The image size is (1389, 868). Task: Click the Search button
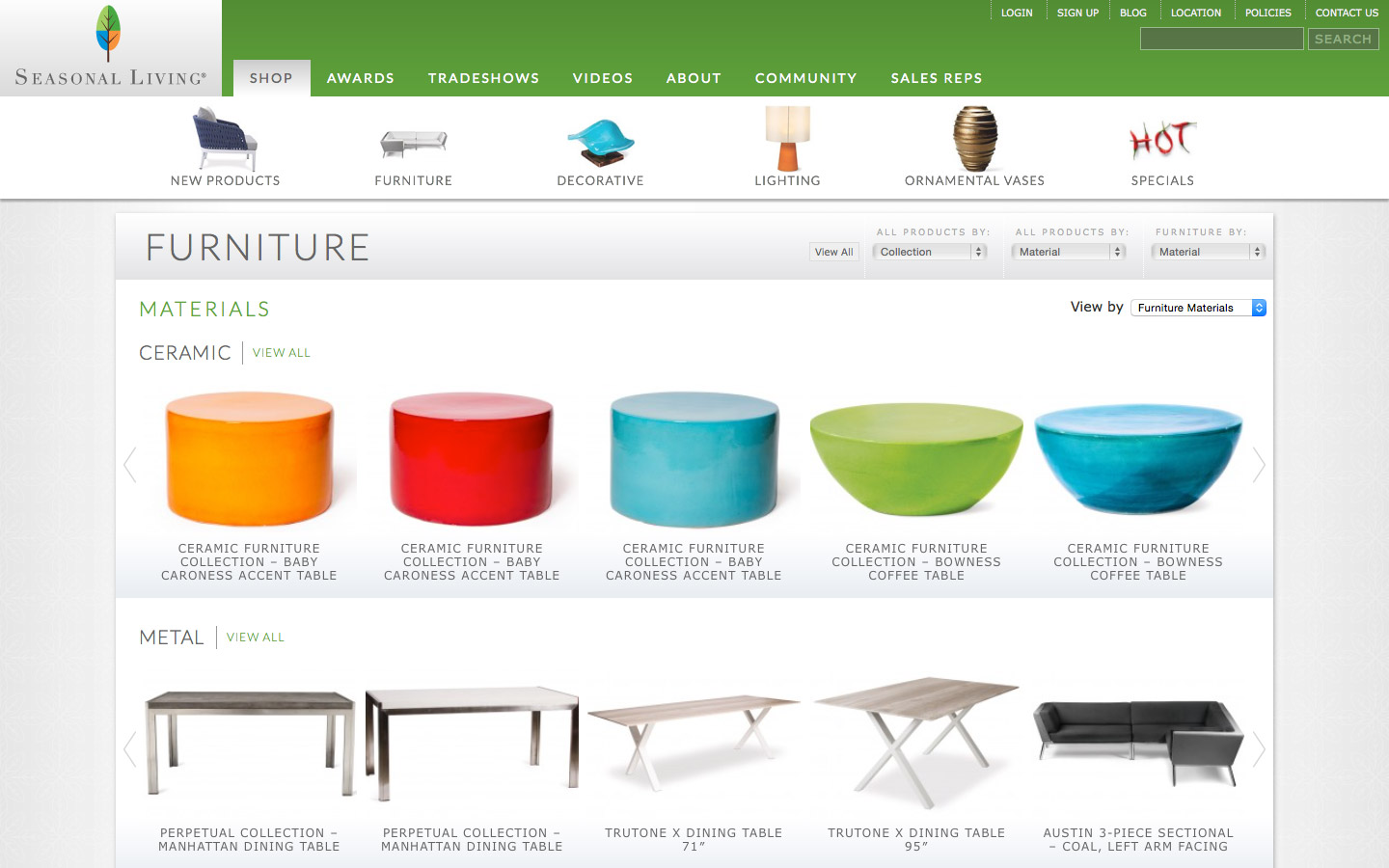[1343, 39]
